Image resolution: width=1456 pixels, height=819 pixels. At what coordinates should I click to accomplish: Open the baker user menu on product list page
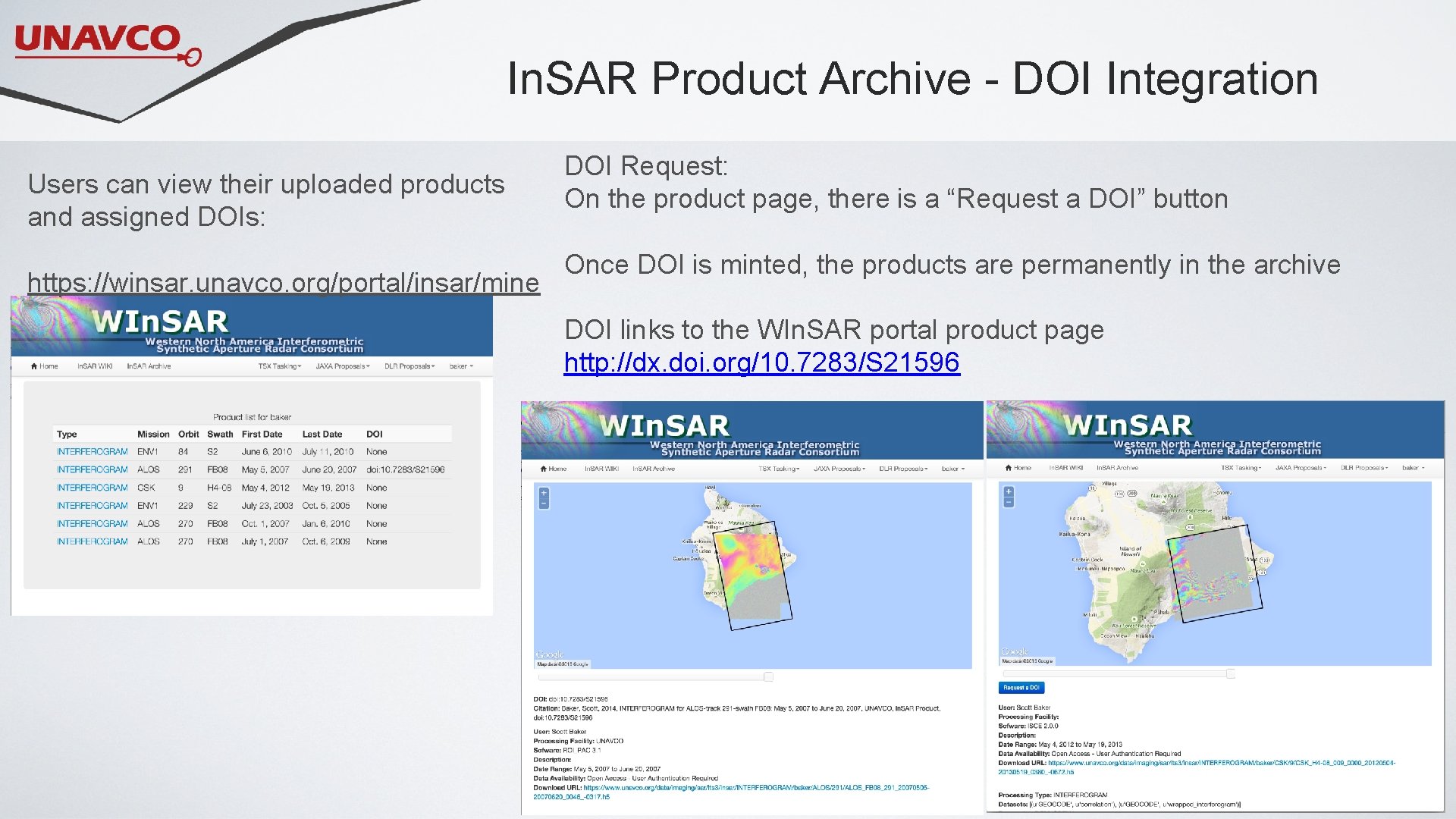pos(461,366)
